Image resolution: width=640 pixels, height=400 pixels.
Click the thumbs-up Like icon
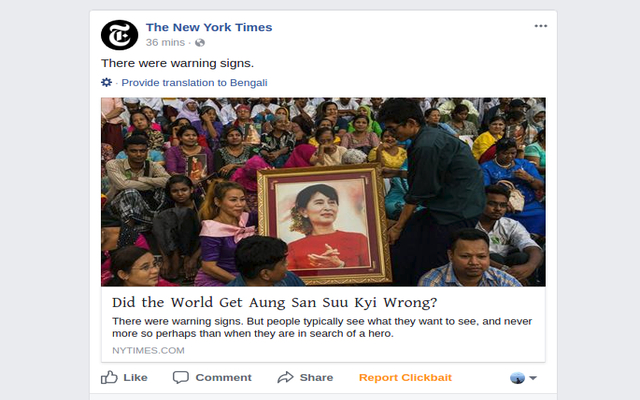(x=109, y=378)
